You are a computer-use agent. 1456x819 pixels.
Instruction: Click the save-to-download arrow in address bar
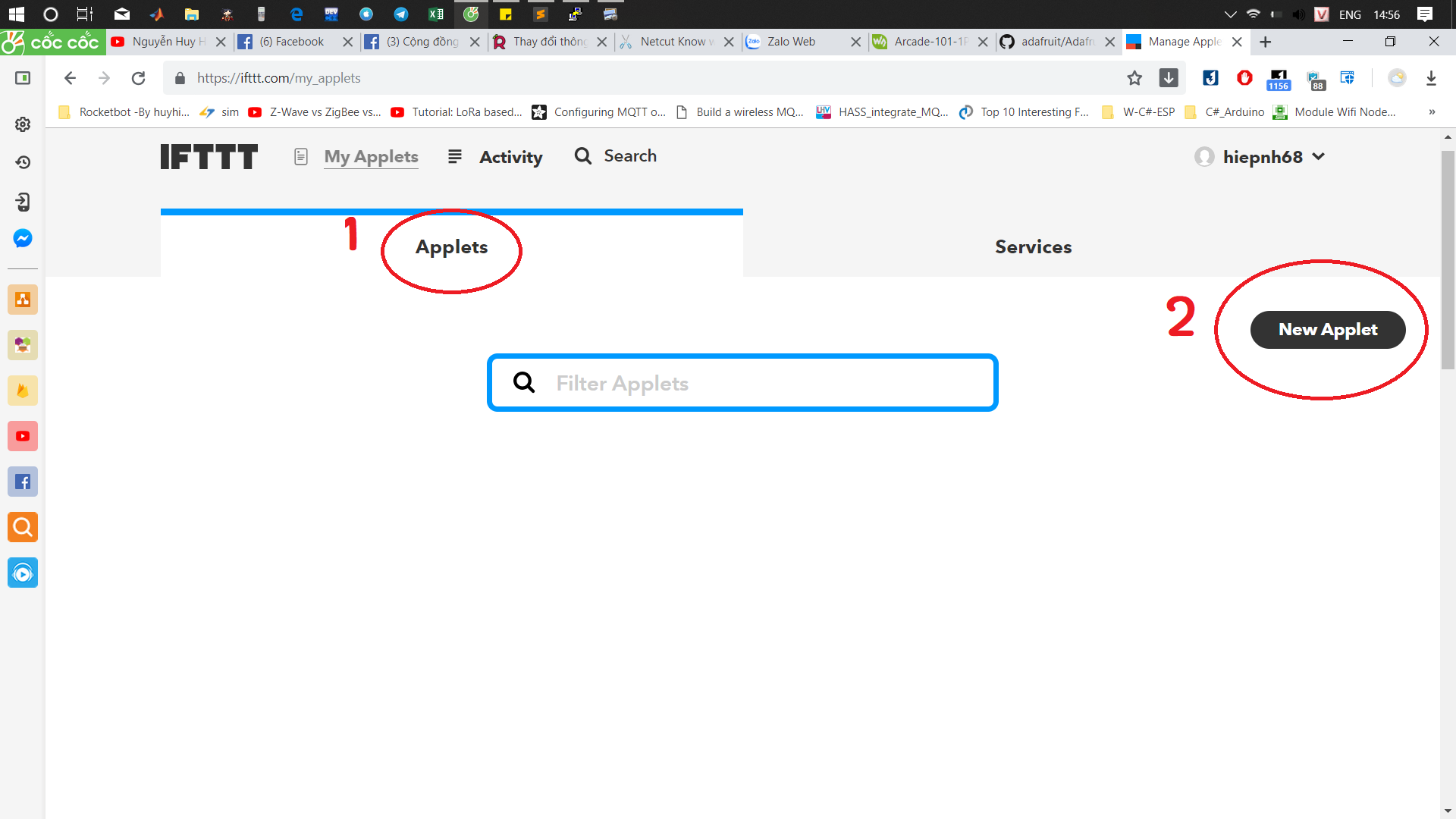point(1169,78)
